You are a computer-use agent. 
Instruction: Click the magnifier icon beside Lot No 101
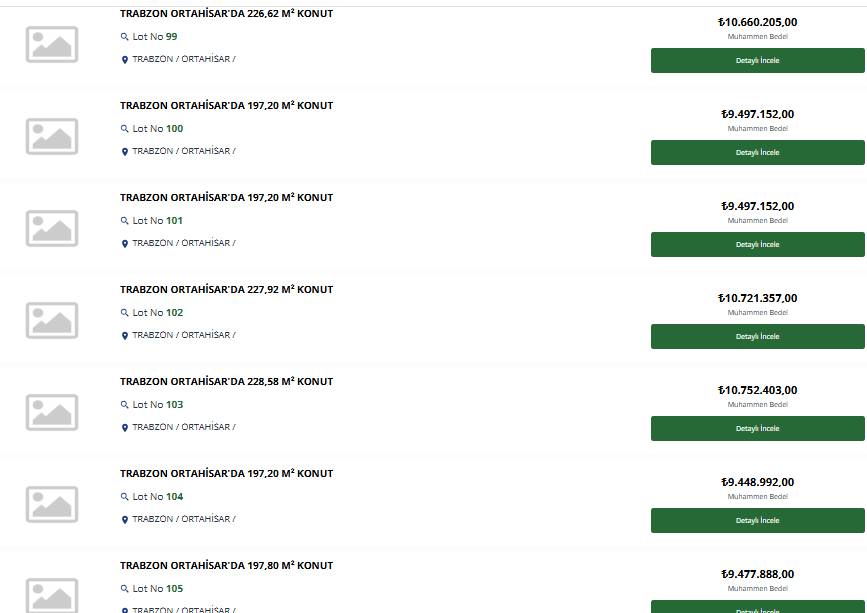(x=124, y=221)
